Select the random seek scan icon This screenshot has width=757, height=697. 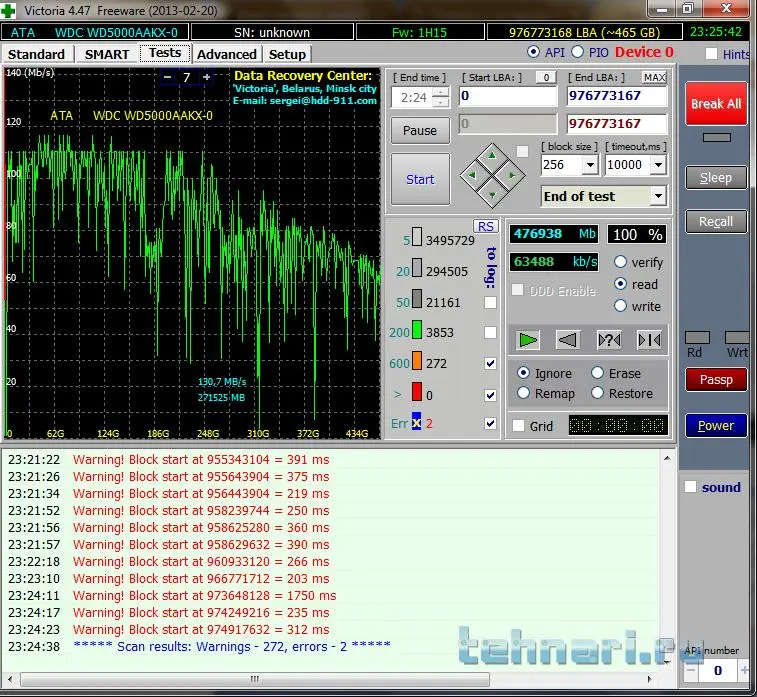pos(608,340)
